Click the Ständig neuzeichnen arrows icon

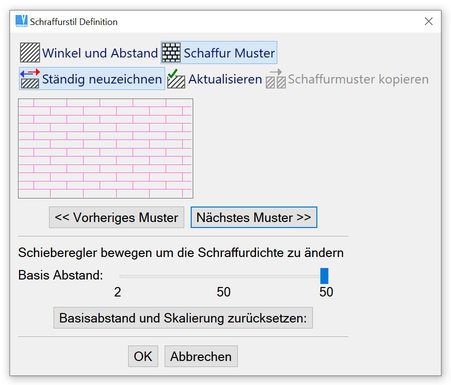click(30, 79)
